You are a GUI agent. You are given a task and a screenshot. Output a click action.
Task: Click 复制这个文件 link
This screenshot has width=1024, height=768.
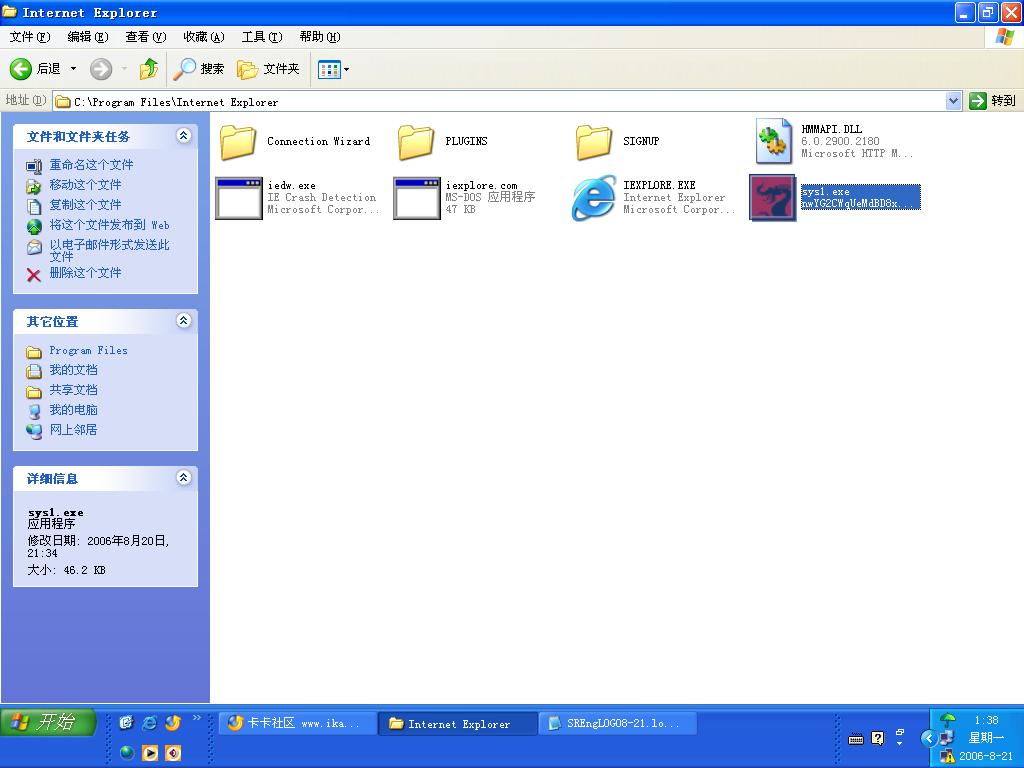click(86, 205)
